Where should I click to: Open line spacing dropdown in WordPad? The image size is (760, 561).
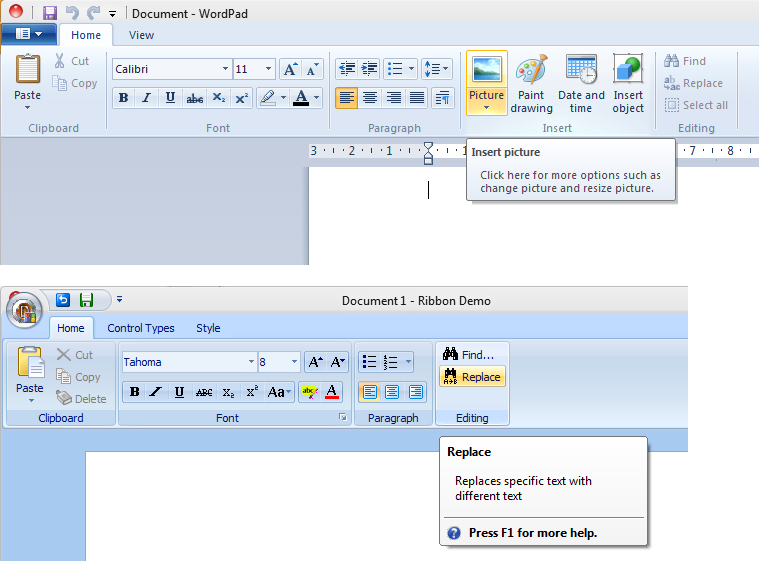(x=445, y=69)
